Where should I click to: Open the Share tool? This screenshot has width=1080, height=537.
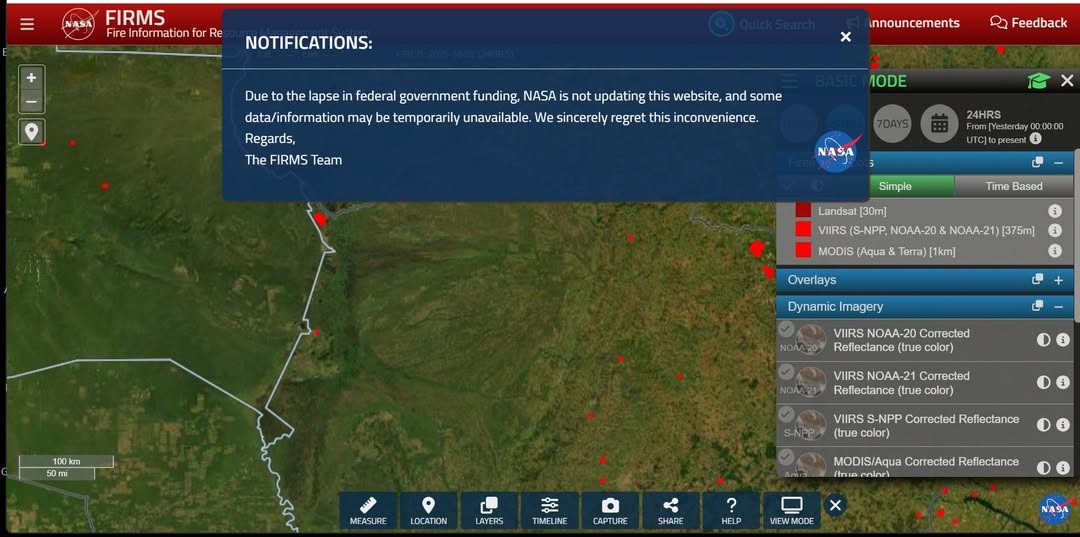click(x=671, y=510)
